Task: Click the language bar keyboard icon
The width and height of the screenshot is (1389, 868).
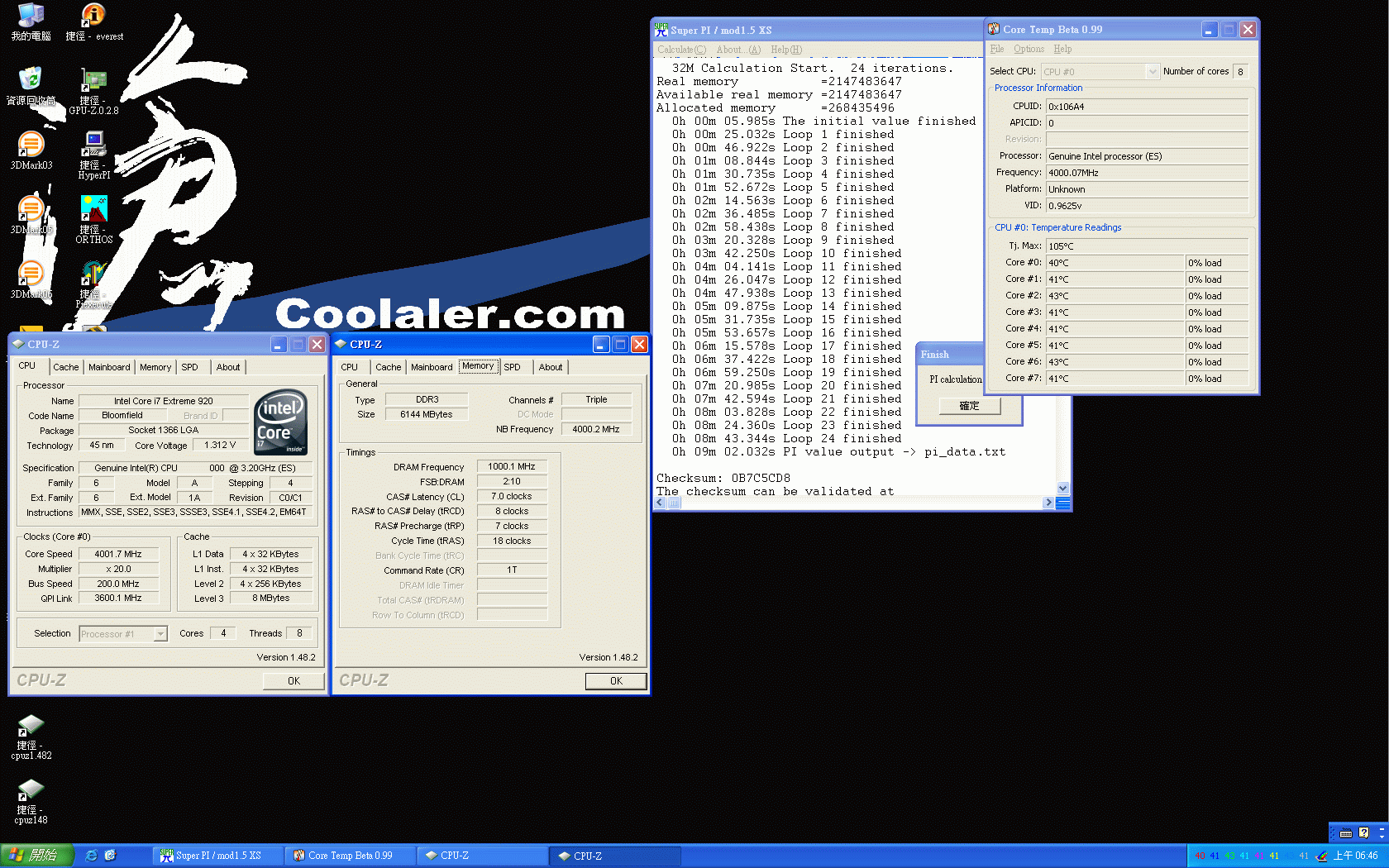Action: tap(1346, 832)
